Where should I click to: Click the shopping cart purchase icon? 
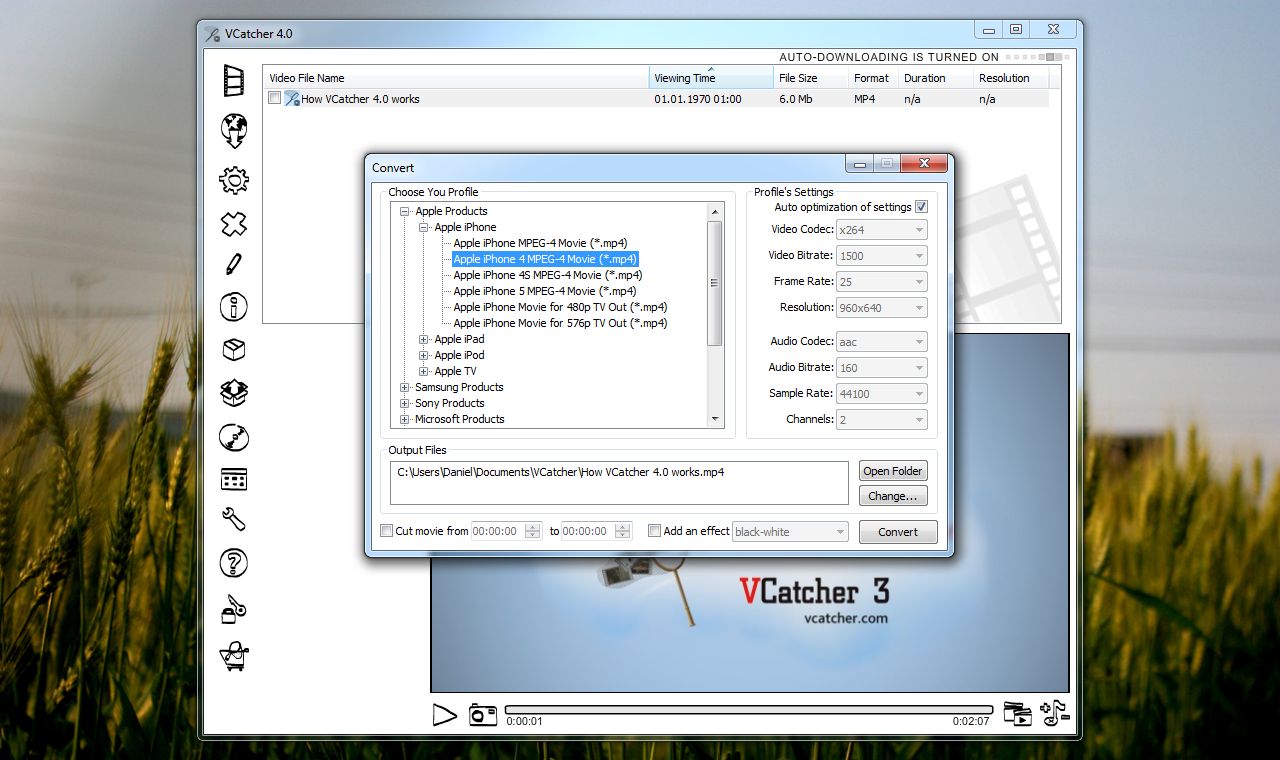234,655
